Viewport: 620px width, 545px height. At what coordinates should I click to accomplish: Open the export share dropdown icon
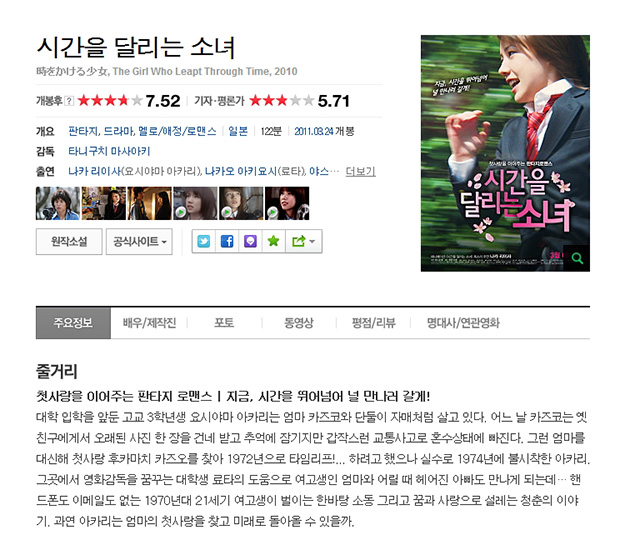coord(303,241)
